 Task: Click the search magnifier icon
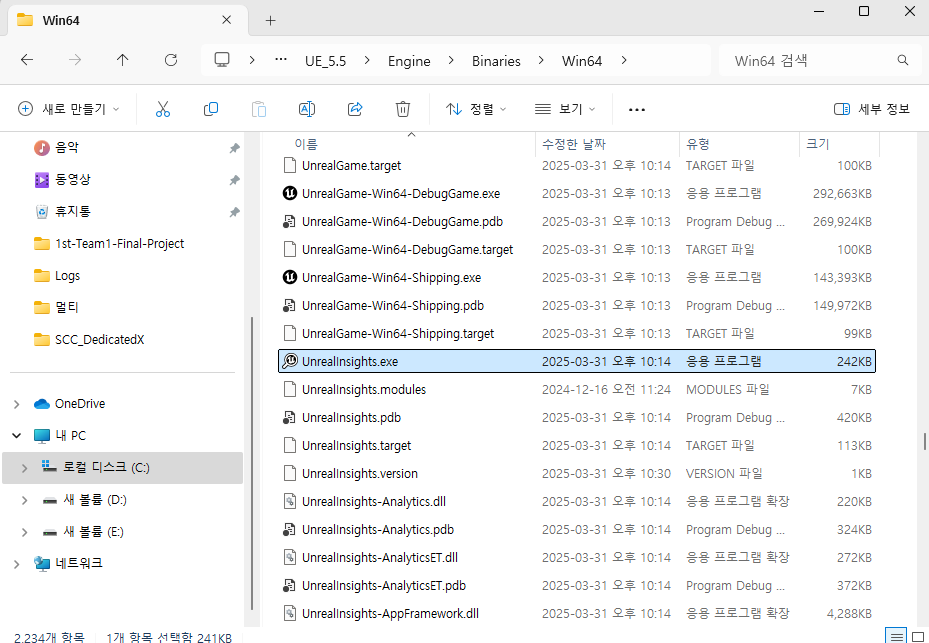click(903, 60)
